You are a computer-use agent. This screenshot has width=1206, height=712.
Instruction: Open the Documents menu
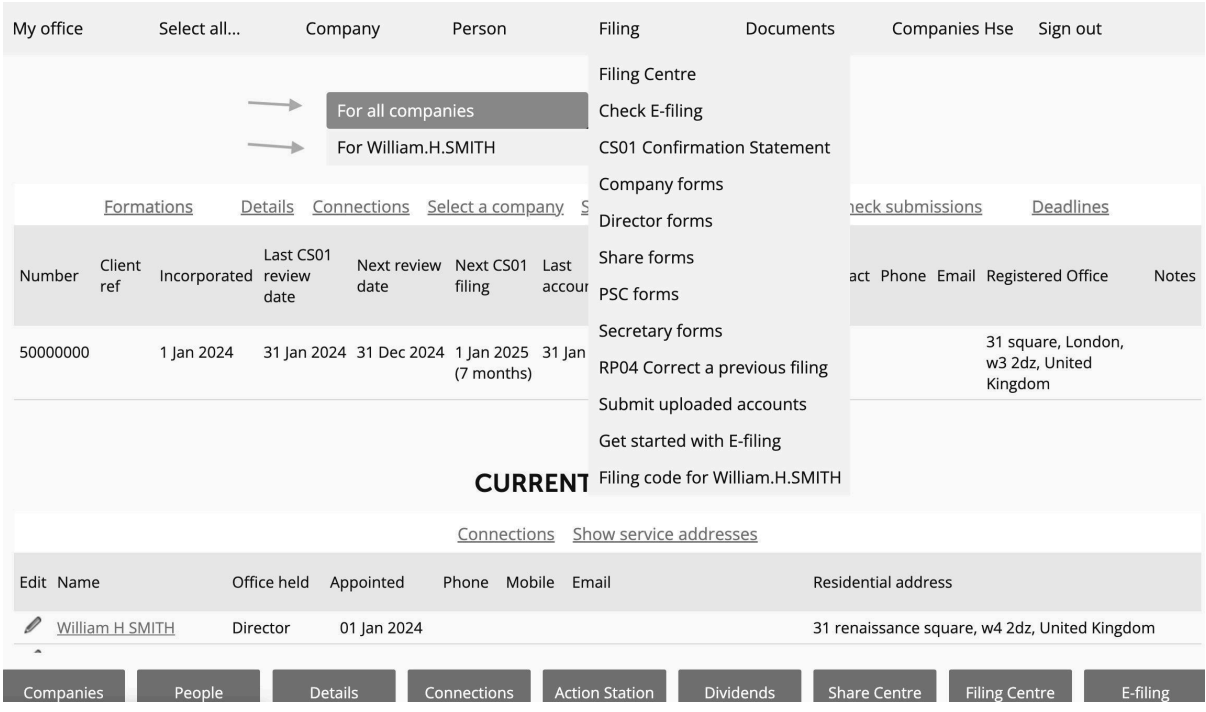point(790,29)
